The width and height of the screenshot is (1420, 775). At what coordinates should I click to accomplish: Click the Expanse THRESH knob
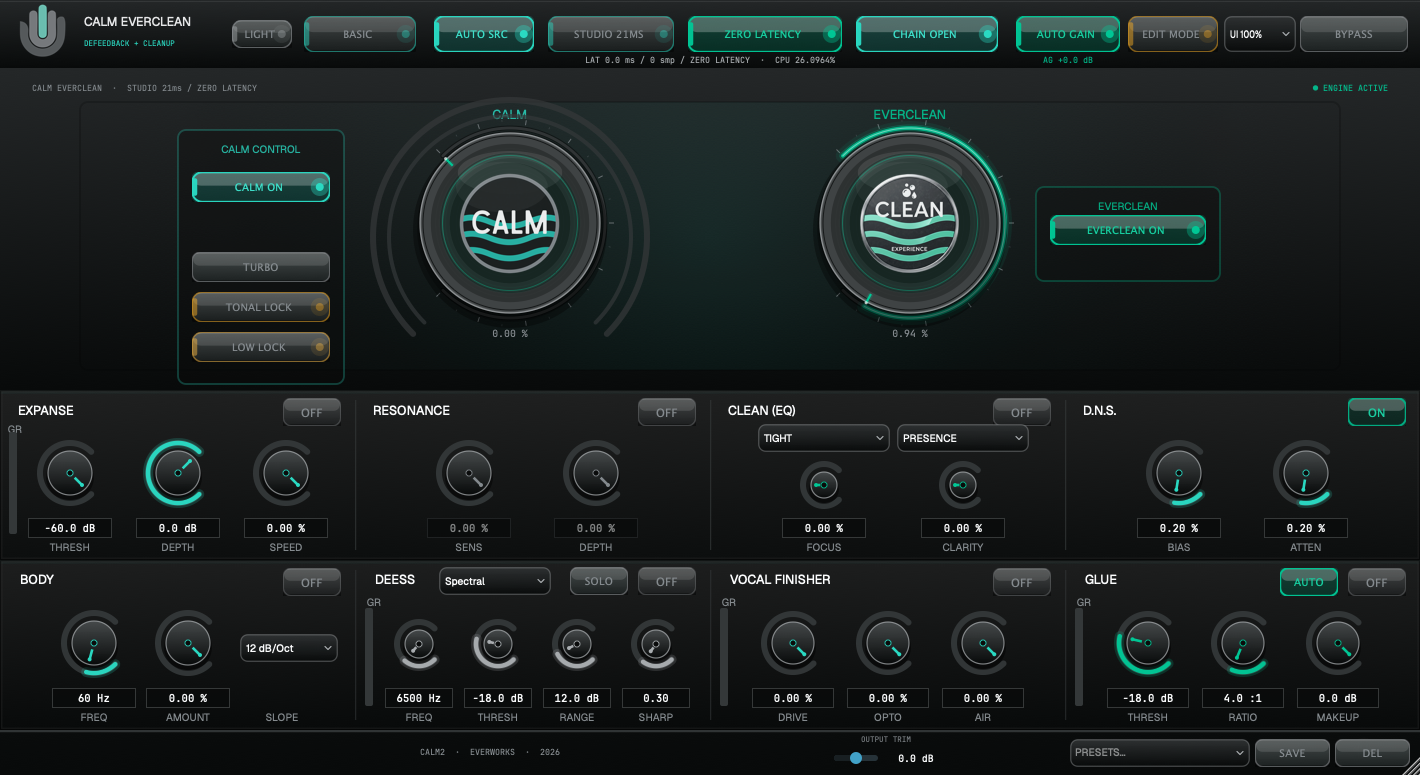click(x=69, y=474)
